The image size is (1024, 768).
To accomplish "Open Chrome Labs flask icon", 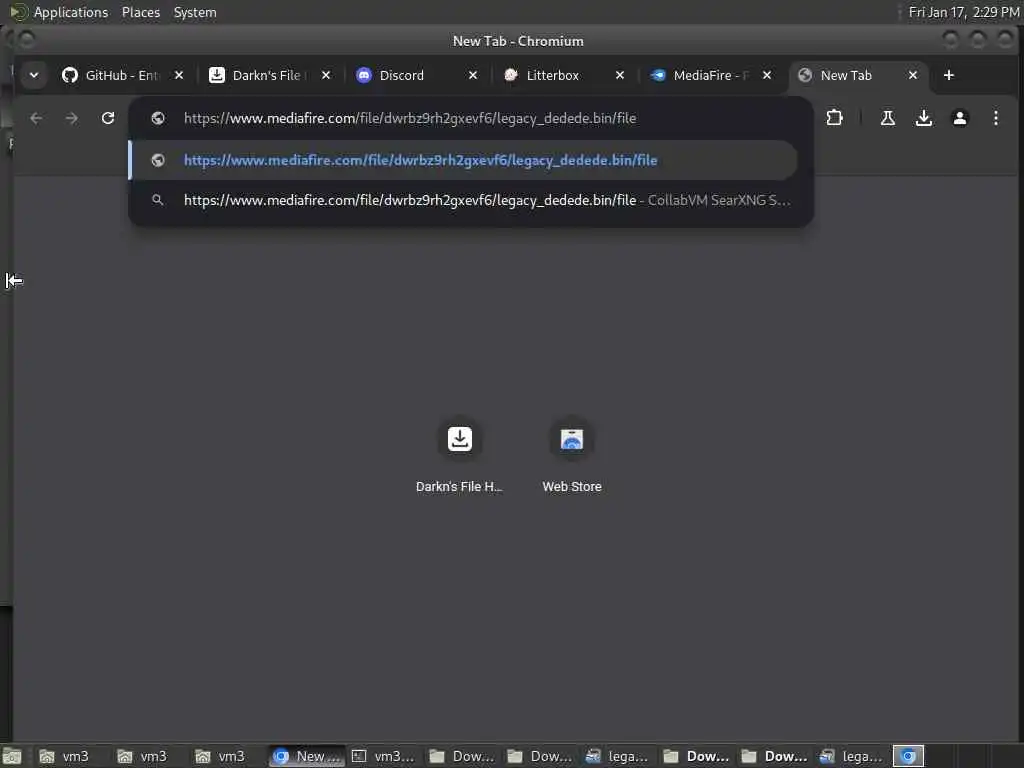I will [x=888, y=118].
